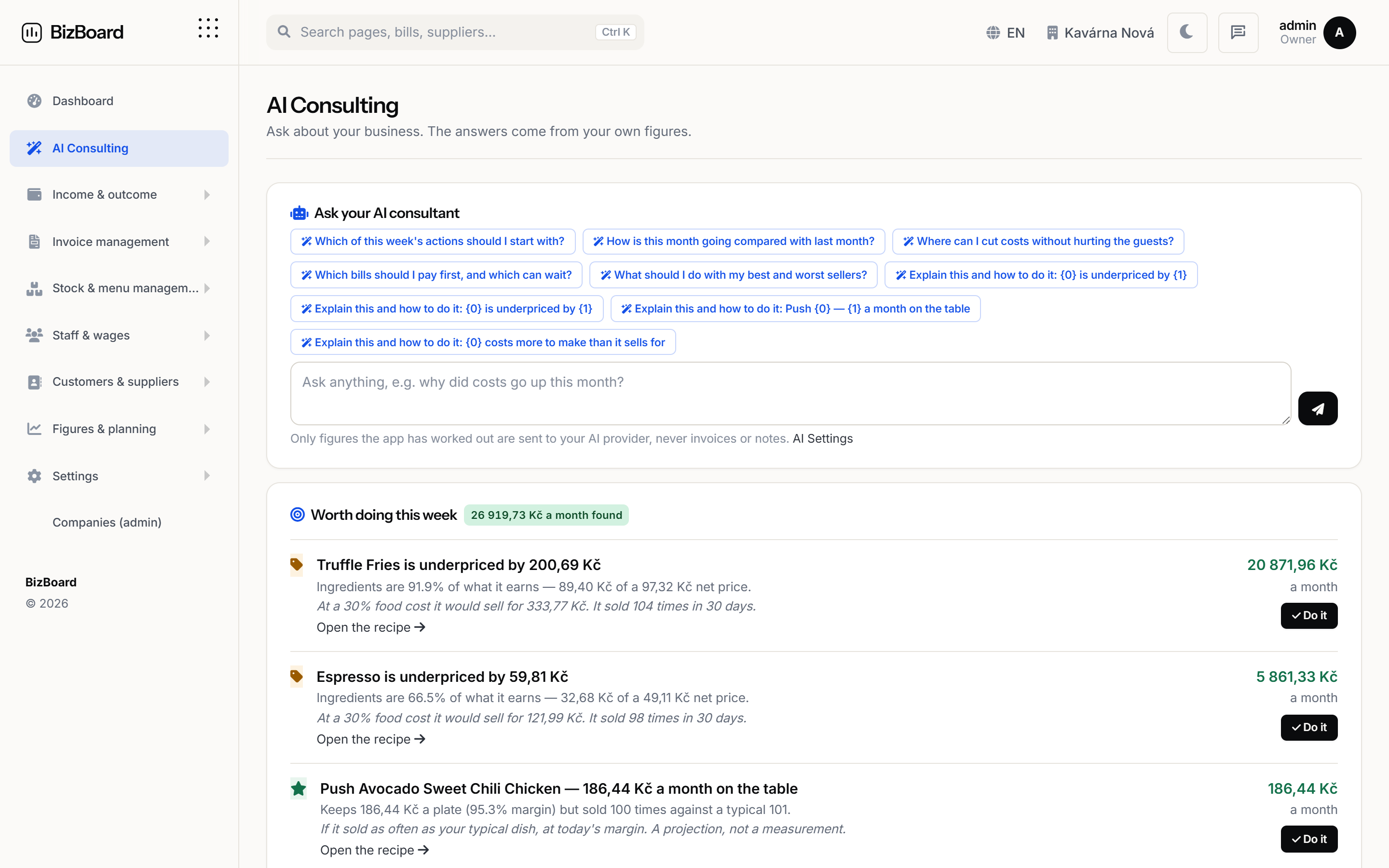Click the admin avatar circle
The image size is (1389, 868).
point(1339,33)
